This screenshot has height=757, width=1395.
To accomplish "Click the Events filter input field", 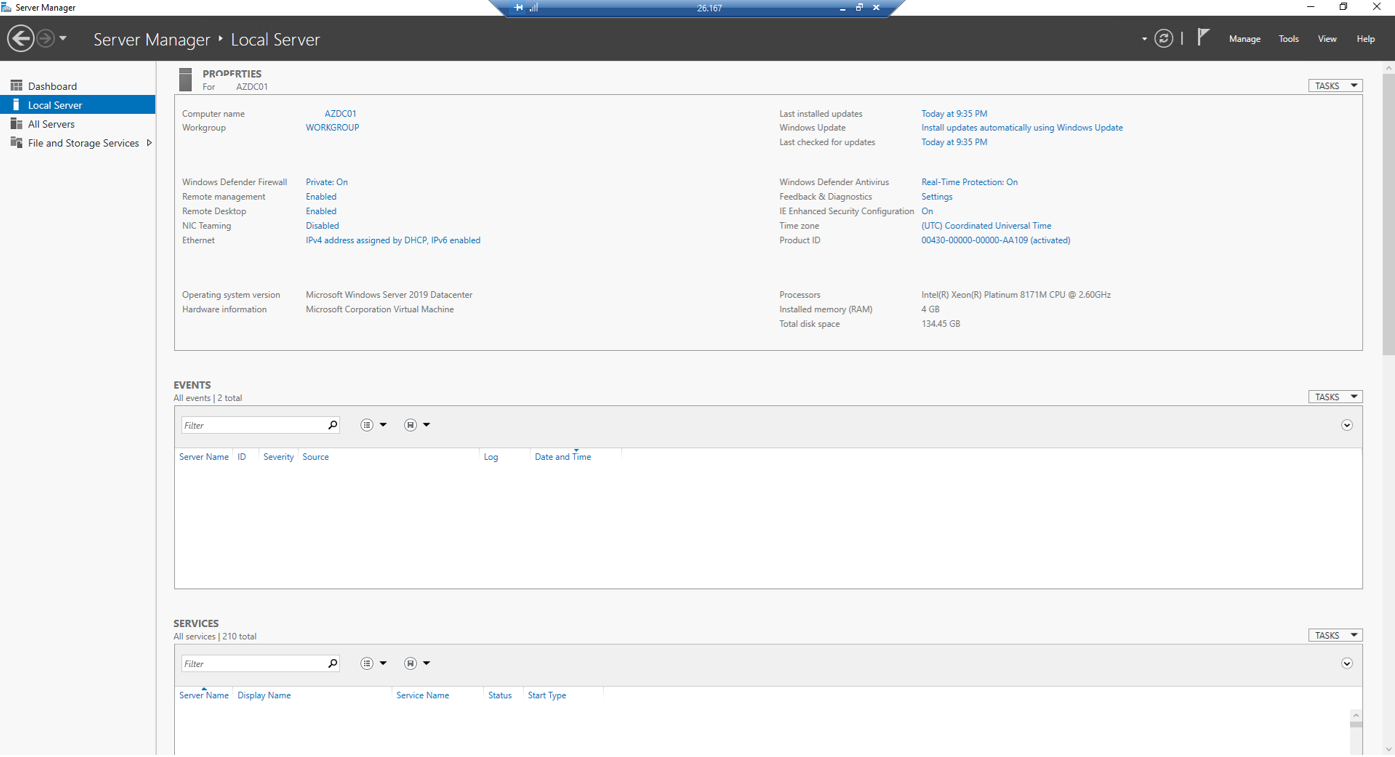I will coord(253,425).
